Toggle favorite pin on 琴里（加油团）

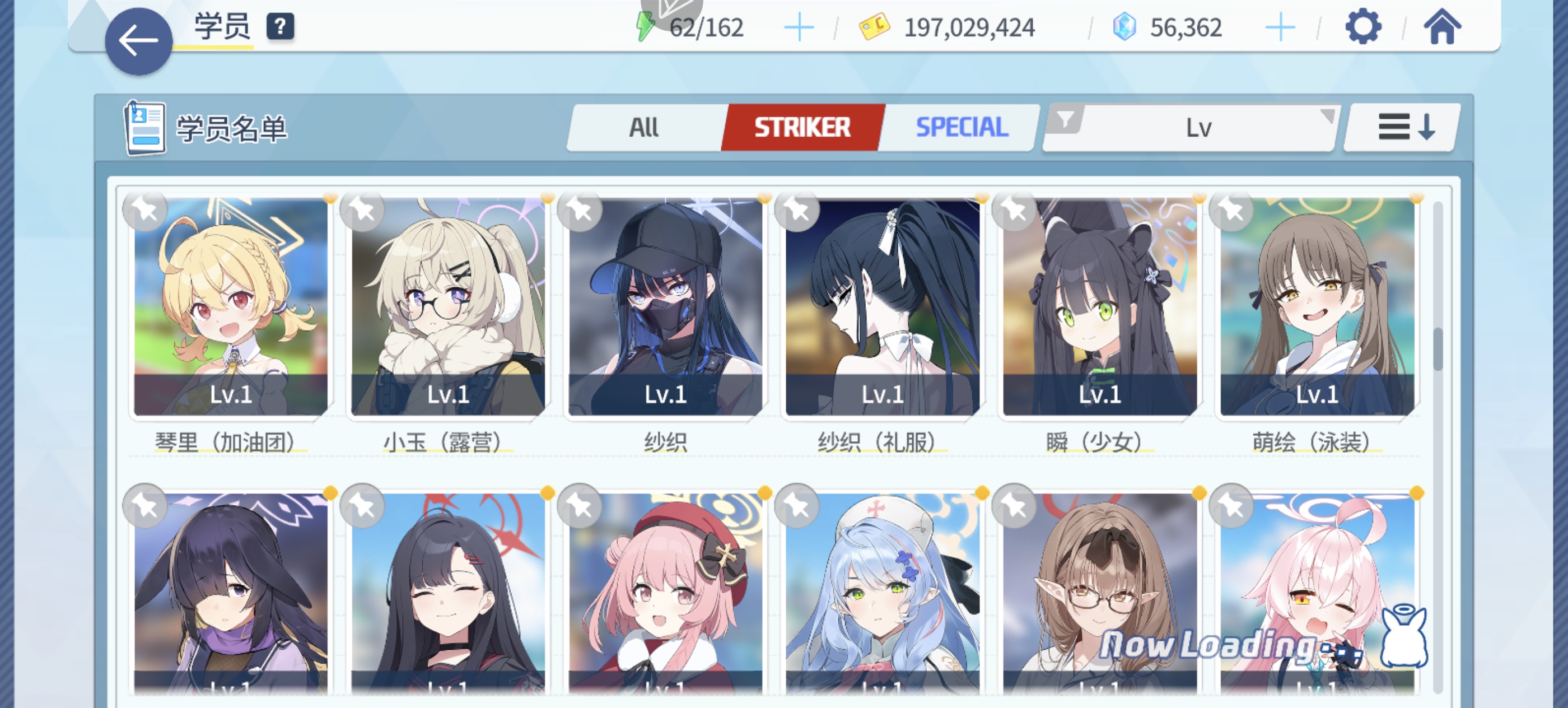tap(145, 211)
